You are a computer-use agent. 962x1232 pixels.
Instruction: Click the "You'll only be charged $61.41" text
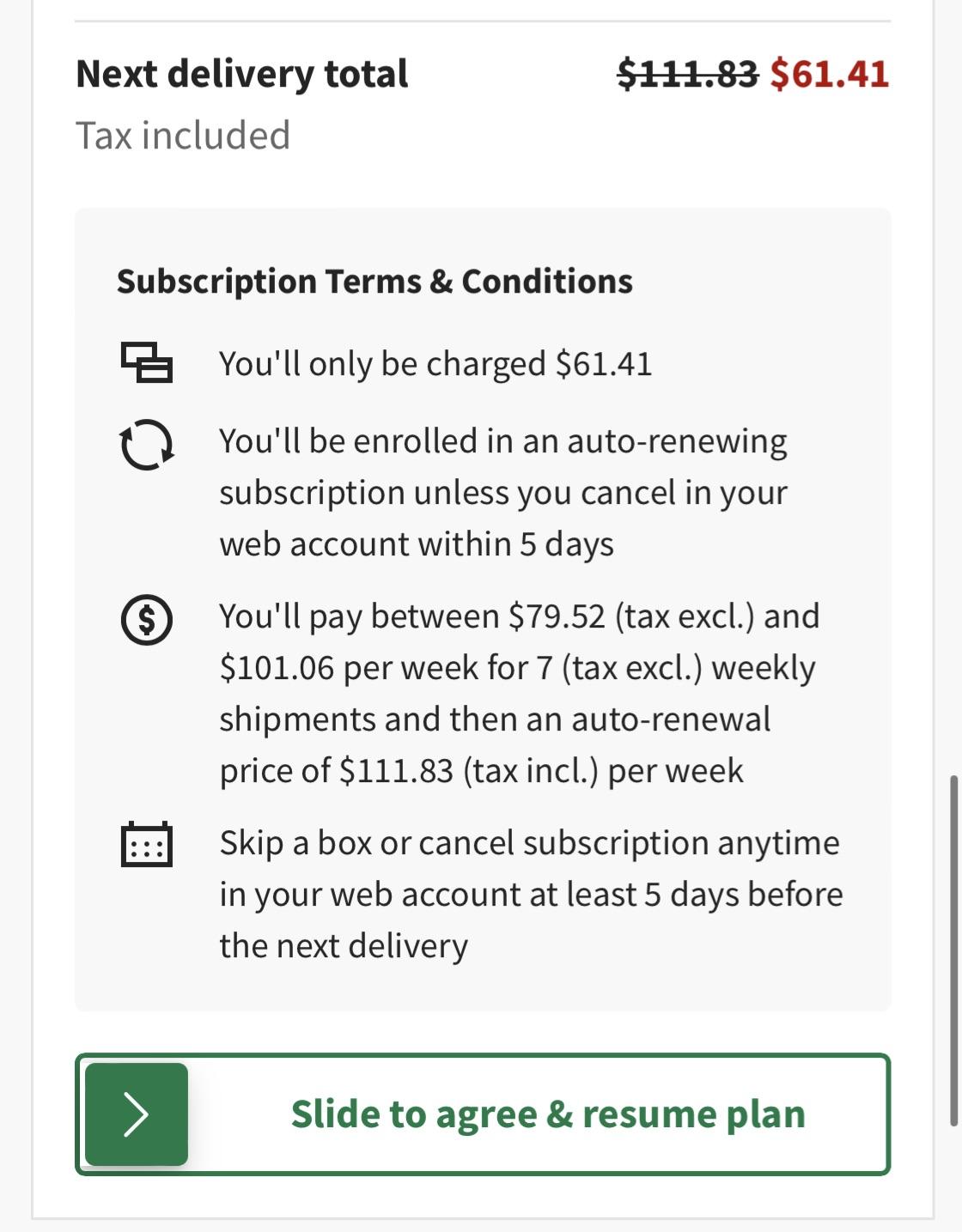coord(435,364)
